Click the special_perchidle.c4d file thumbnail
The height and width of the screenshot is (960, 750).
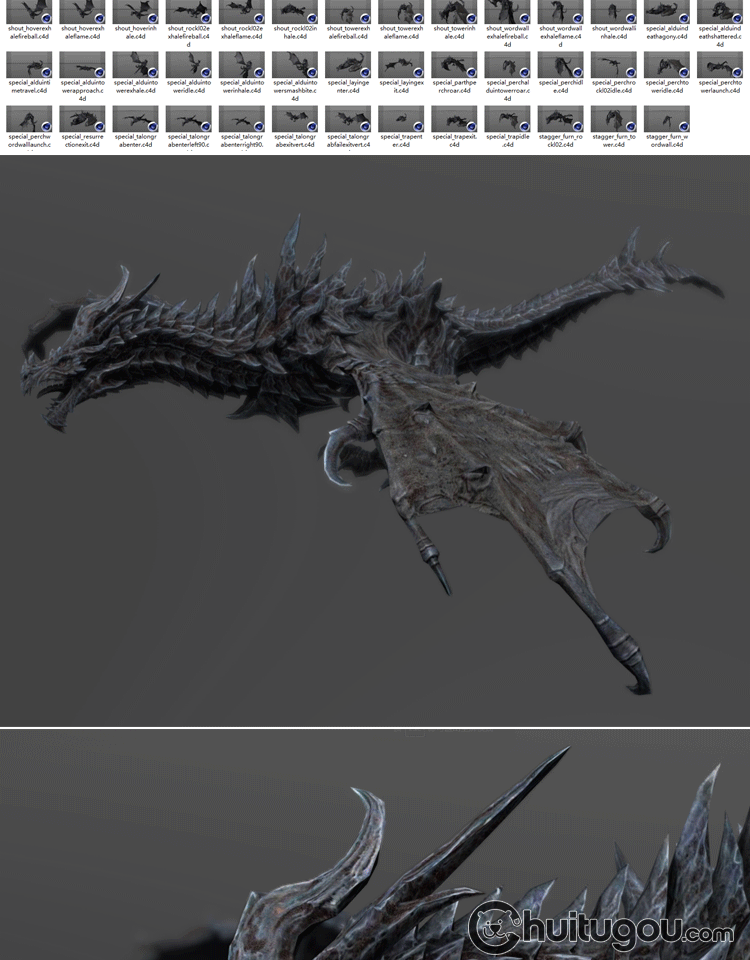pos(561,65)
